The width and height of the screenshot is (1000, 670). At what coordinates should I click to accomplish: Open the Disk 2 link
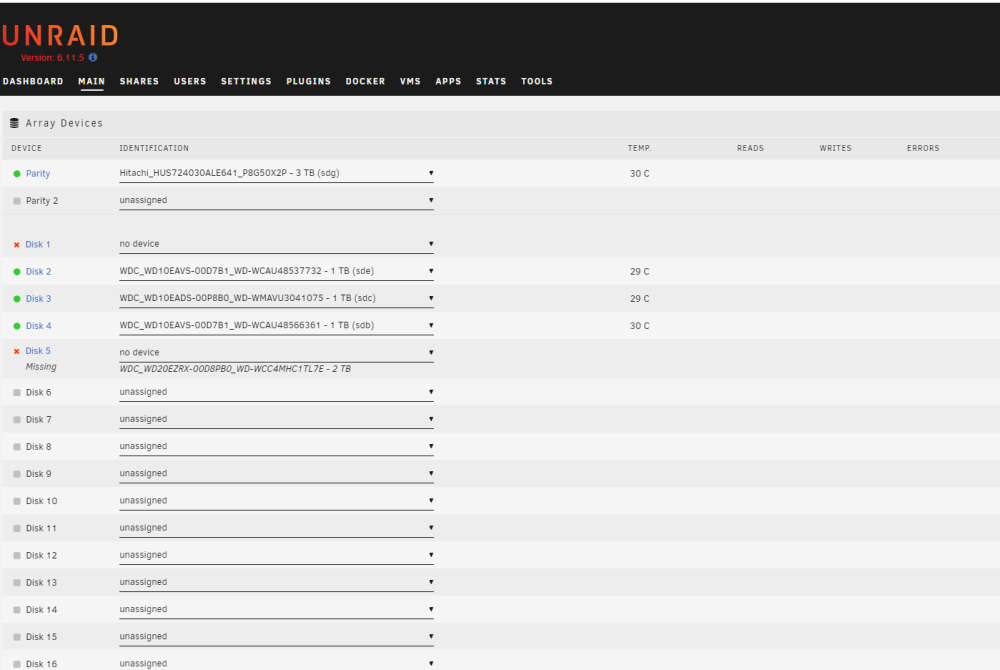coord(38,272)
